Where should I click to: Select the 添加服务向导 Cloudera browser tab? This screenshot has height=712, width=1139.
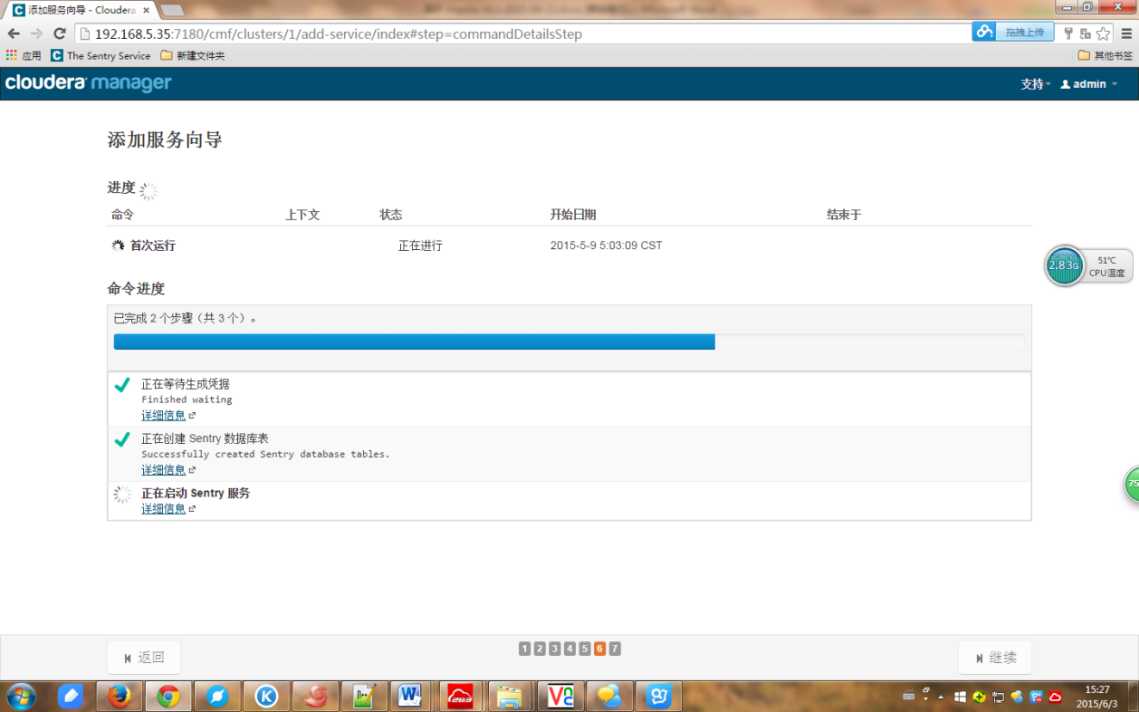click(81, 10)
